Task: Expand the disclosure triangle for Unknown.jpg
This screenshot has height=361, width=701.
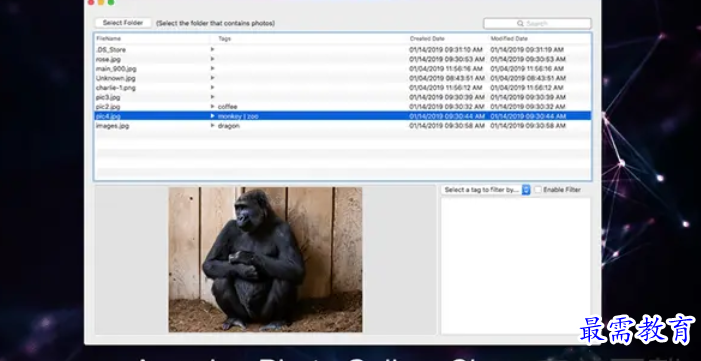Action: tap(213, 78)
